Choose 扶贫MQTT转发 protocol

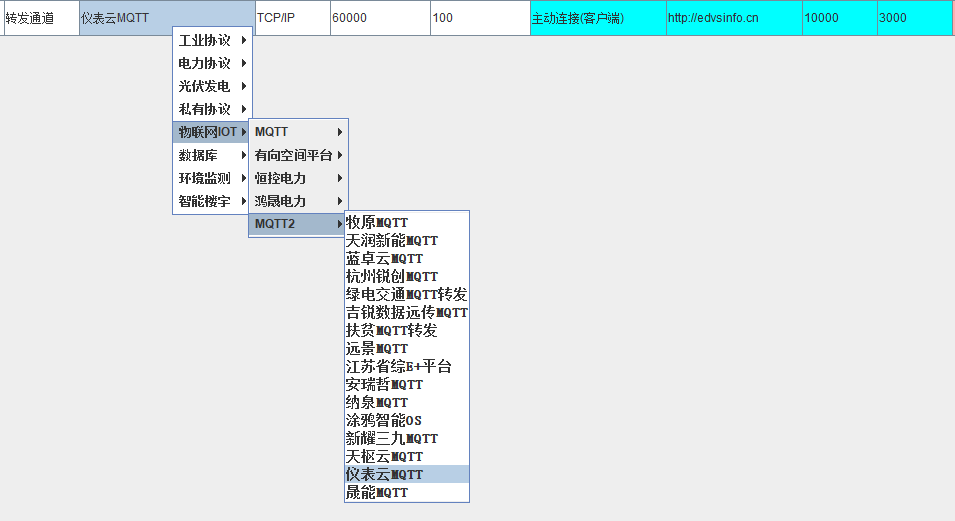pos(407,330)
